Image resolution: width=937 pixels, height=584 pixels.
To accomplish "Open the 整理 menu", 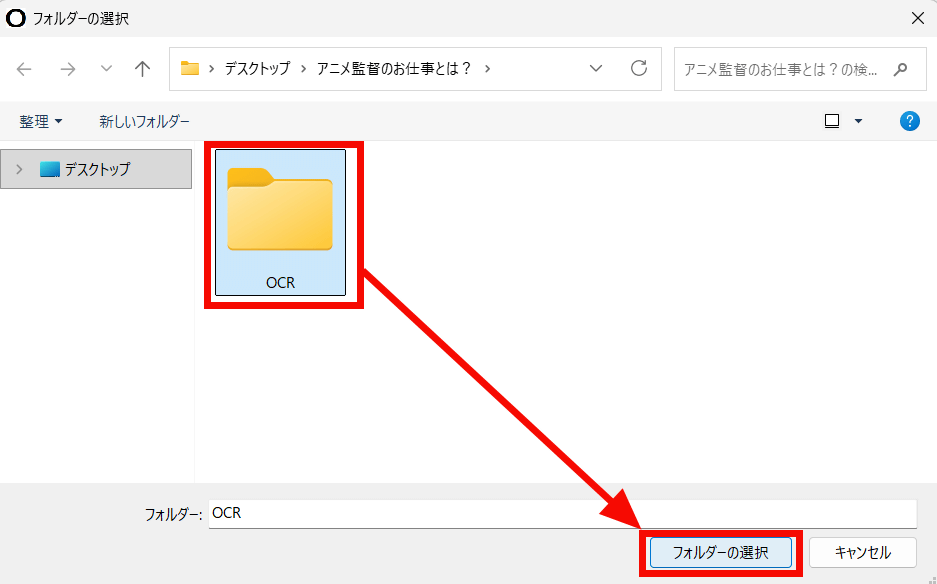I will pos(41,121).
